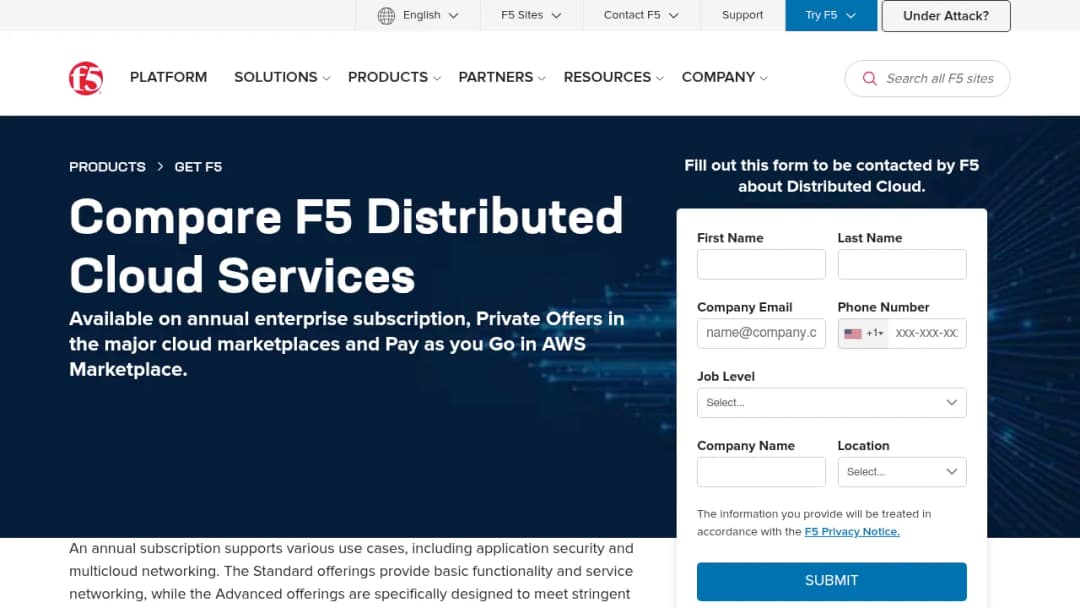The width and height of the screenshot is (1080, 608).
Task: Click the breadcrumb arrow after PRODUCTS
Action: (160, 167)
